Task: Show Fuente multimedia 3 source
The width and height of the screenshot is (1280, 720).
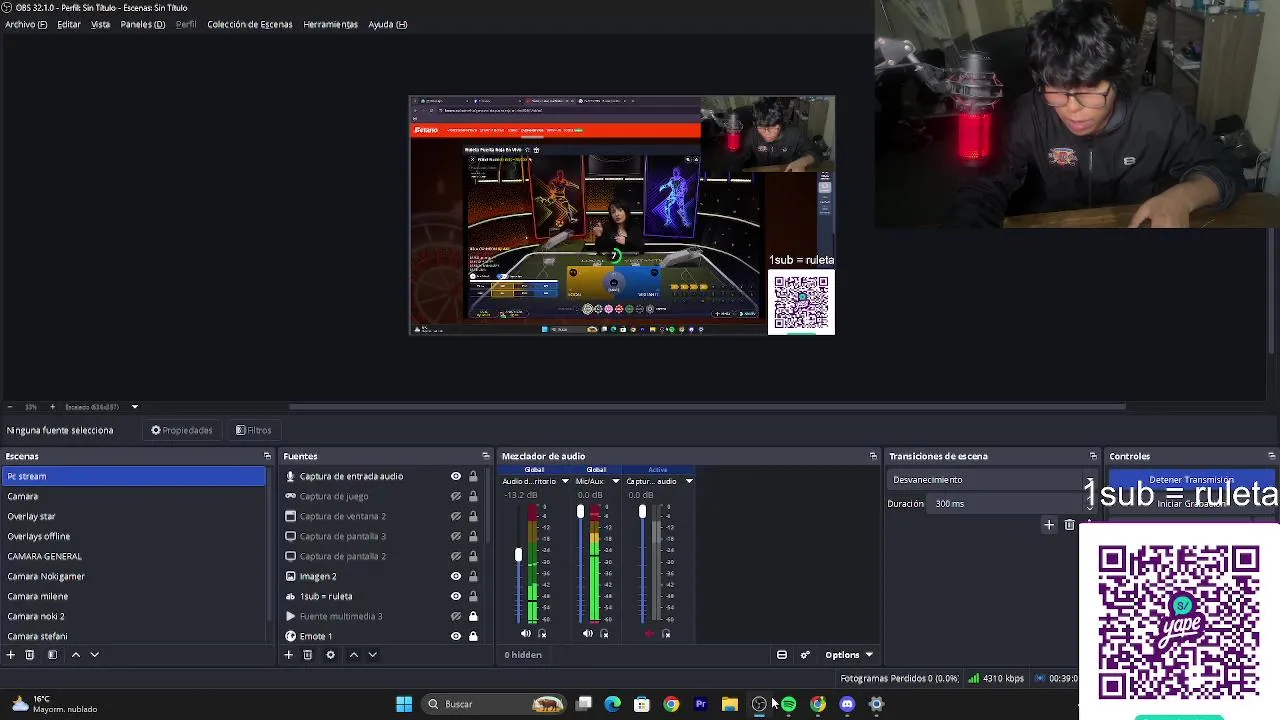Action: 456,616
